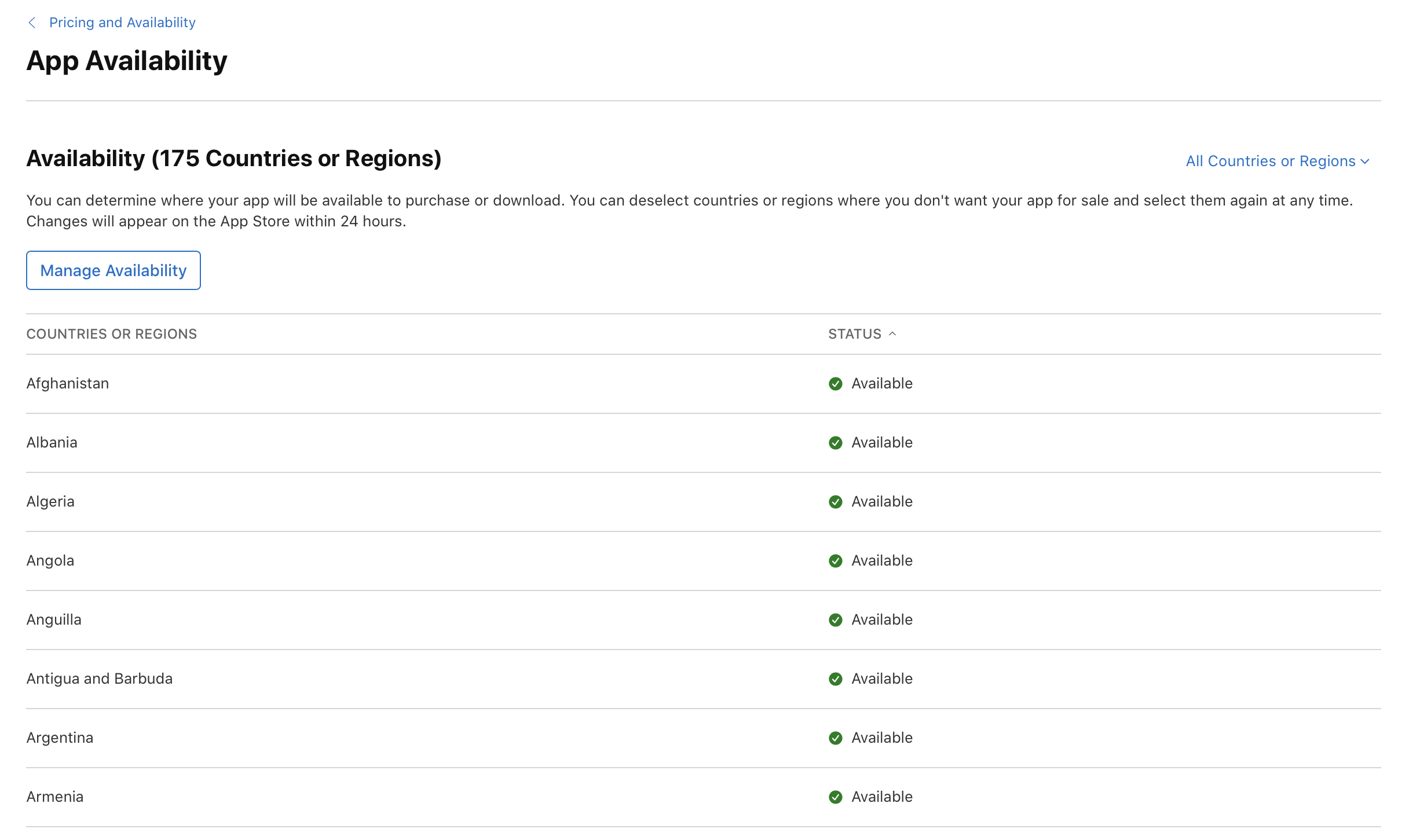Go back via the Pricing and Availability link
The width and height of the screenshot is (1402, 840).
click(122, 23)
